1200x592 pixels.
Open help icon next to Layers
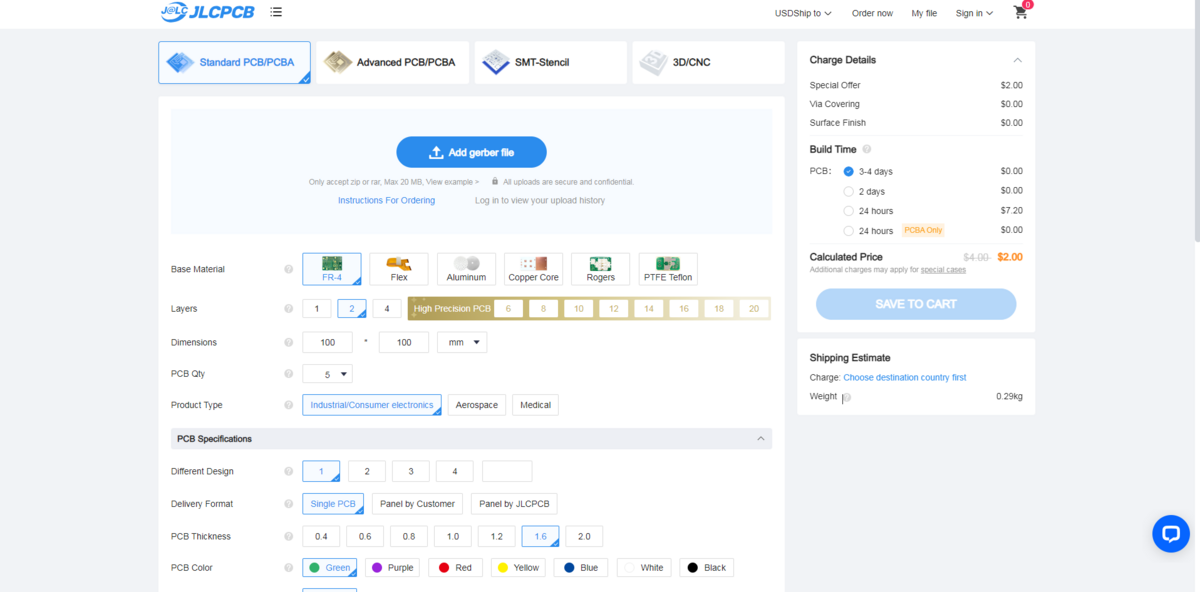[288, 309]
